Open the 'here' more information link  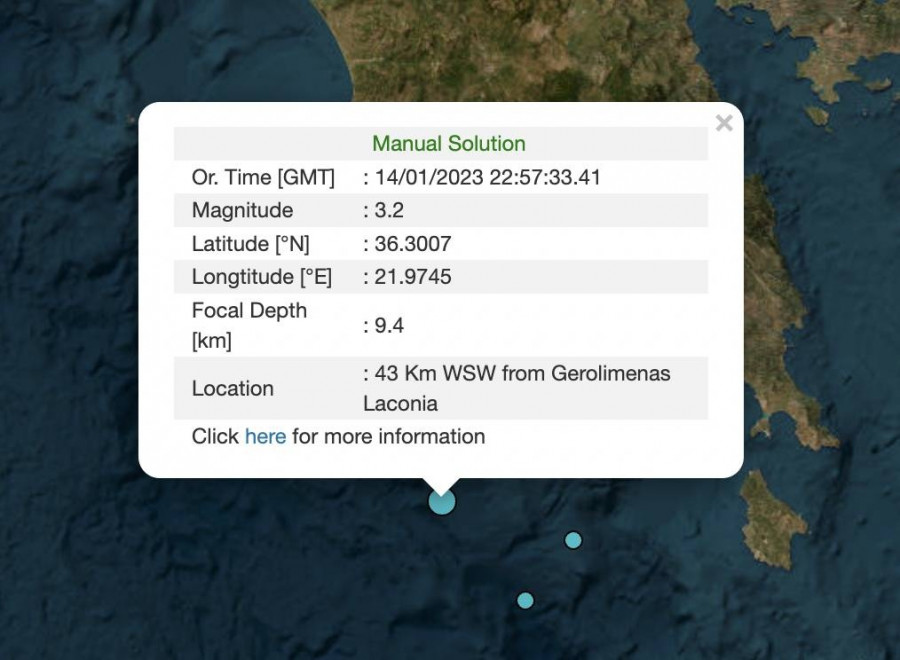pyautogui.click(x=265, y=436)
